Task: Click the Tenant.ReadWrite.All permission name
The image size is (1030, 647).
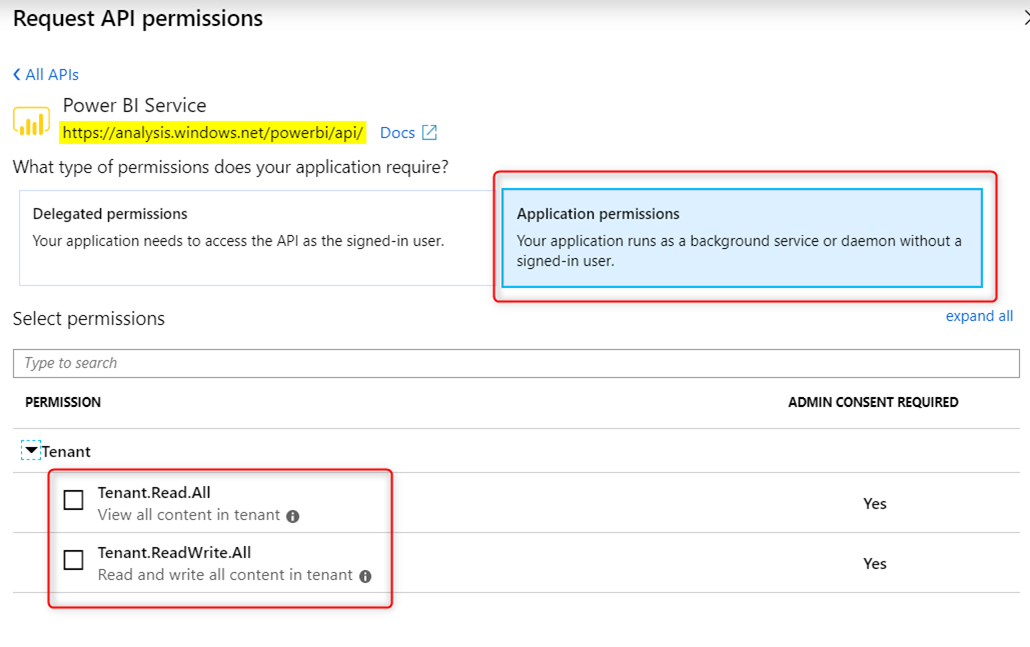Action: tap(175, 552)
